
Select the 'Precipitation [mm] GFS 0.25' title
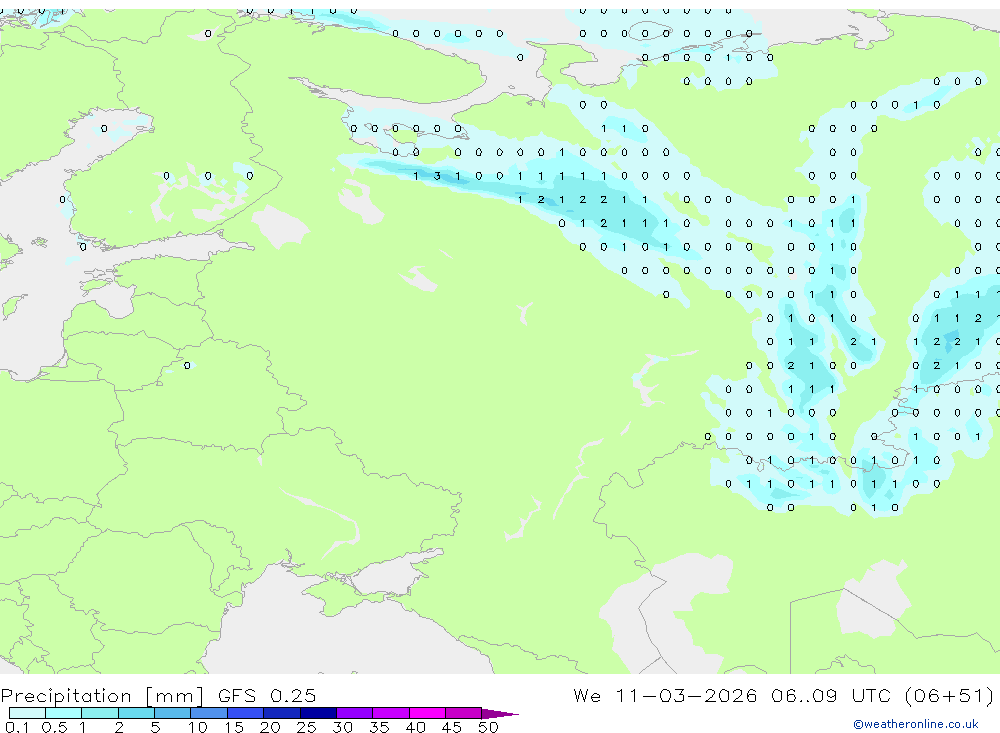(x=158, y=695)
